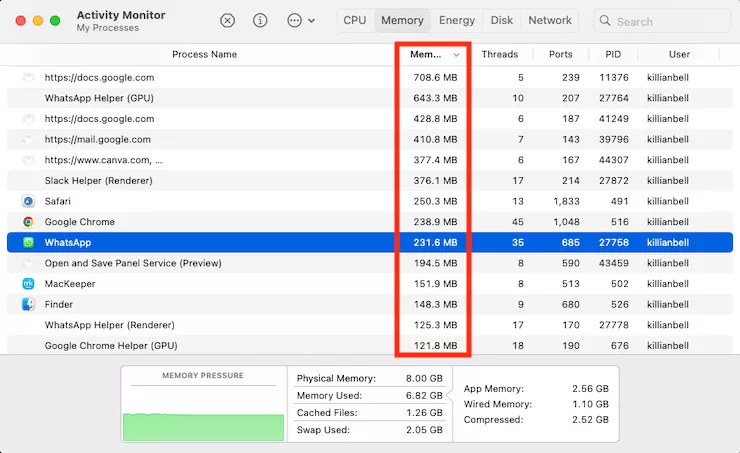This screenshot has height=453, width=740.
Task: Click the App Memory 2.56 GB value
Action: tap(590, 388)
